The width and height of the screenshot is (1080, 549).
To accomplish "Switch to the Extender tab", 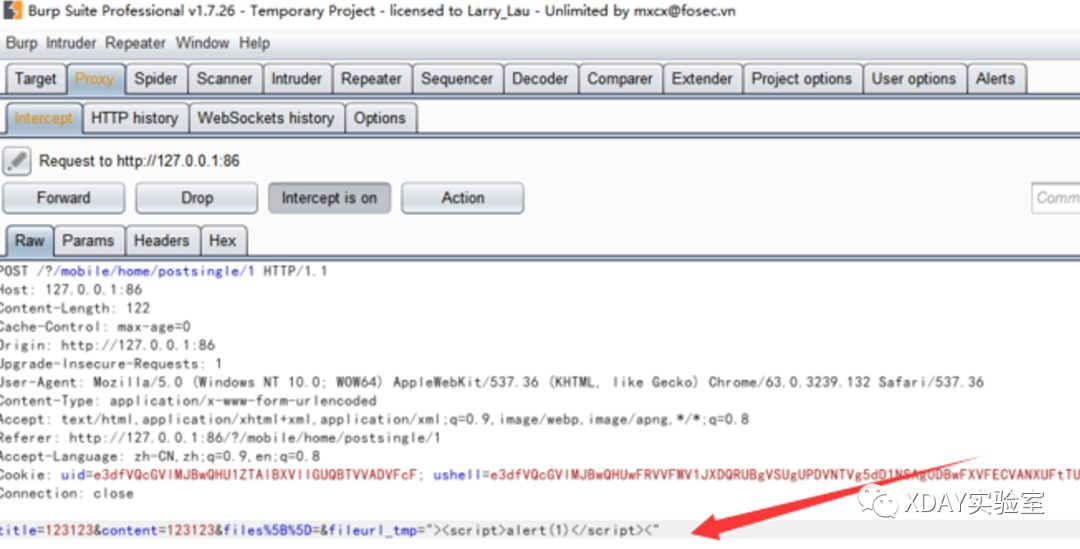I will tap(702, 79).
